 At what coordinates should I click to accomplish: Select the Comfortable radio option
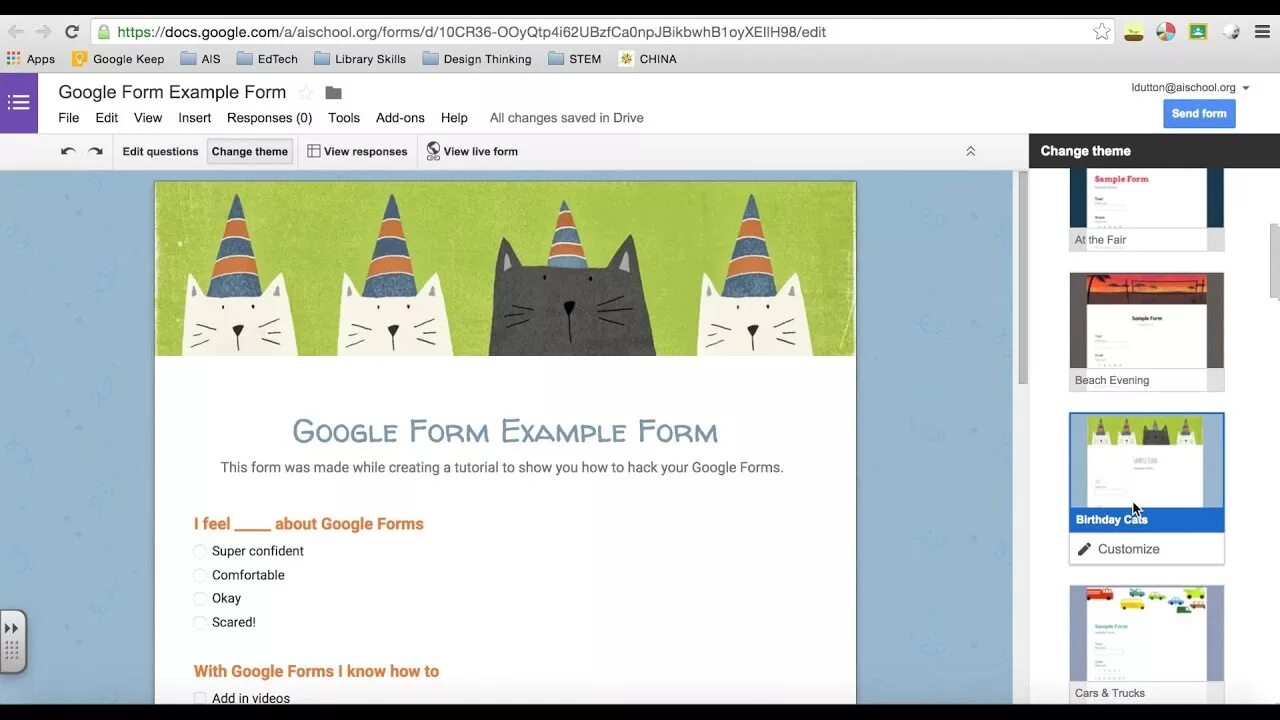[x=200, y=575]
